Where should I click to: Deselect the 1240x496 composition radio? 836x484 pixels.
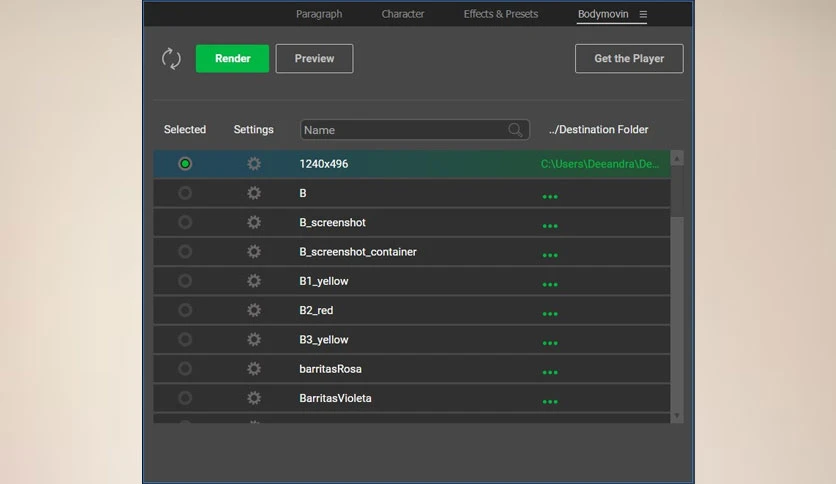click(x=185, y=164)
